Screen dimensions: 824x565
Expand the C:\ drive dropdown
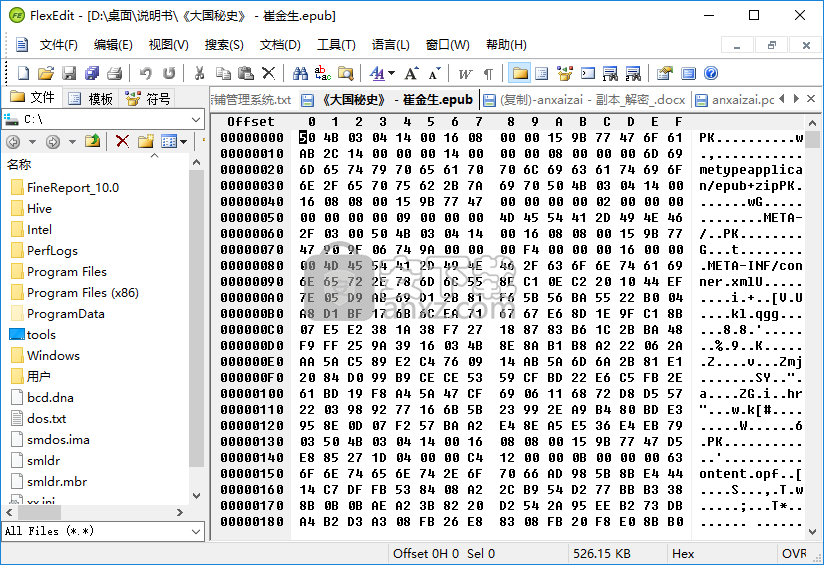click(196, 120)
